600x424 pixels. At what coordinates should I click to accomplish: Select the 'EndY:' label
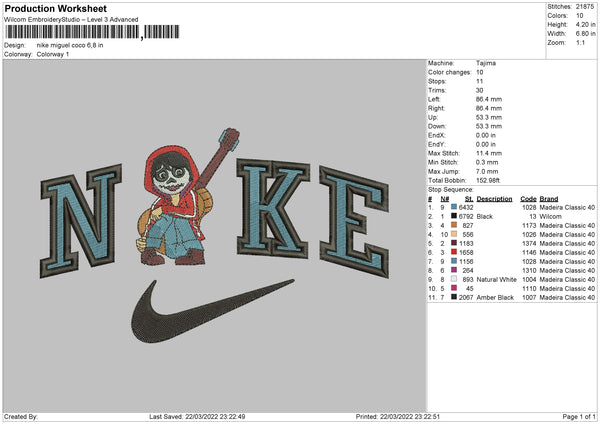pyautogui.click(x=437, y=144)
